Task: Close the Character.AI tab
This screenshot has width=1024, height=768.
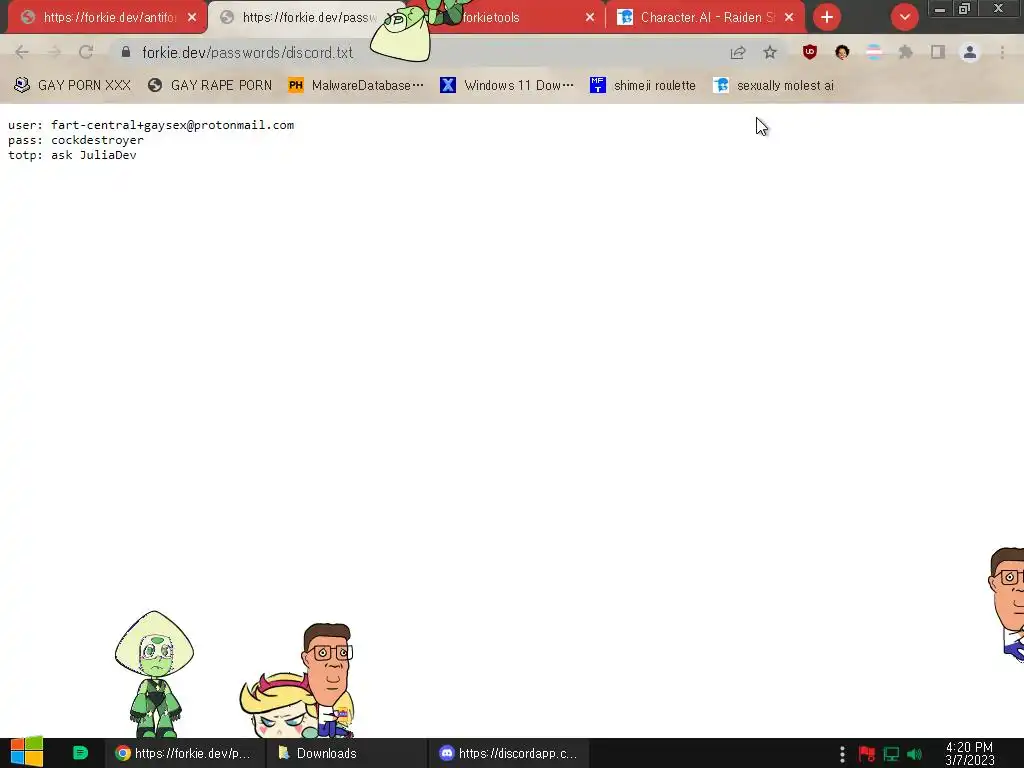Action: click(x=789, y=18)
